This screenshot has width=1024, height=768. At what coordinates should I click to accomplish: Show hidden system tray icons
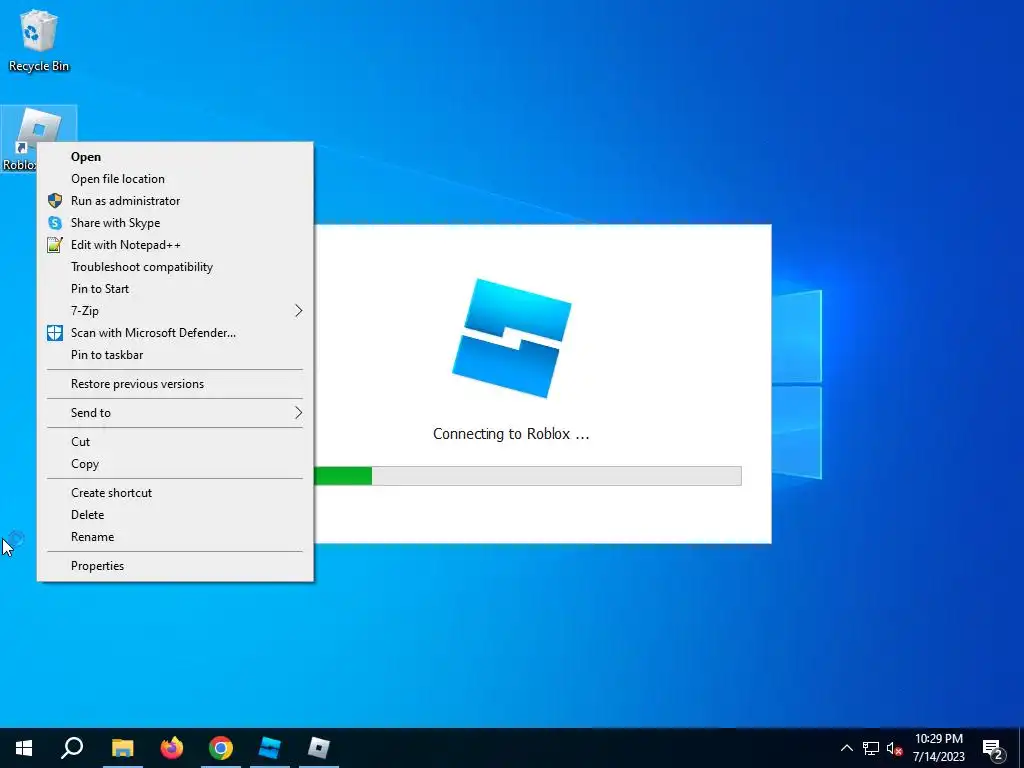846,748
